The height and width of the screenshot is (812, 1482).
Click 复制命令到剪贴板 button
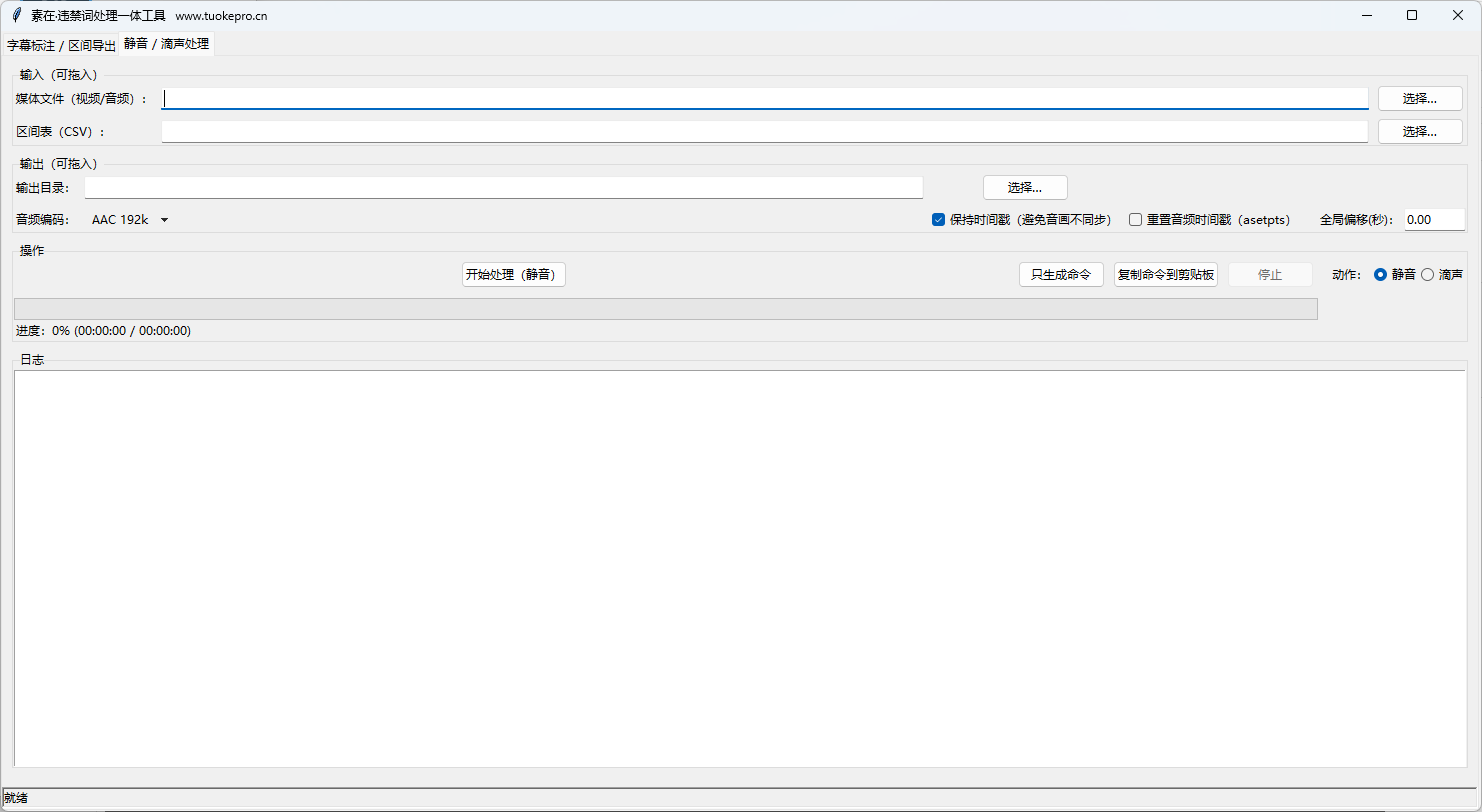tap(1166, 274)
